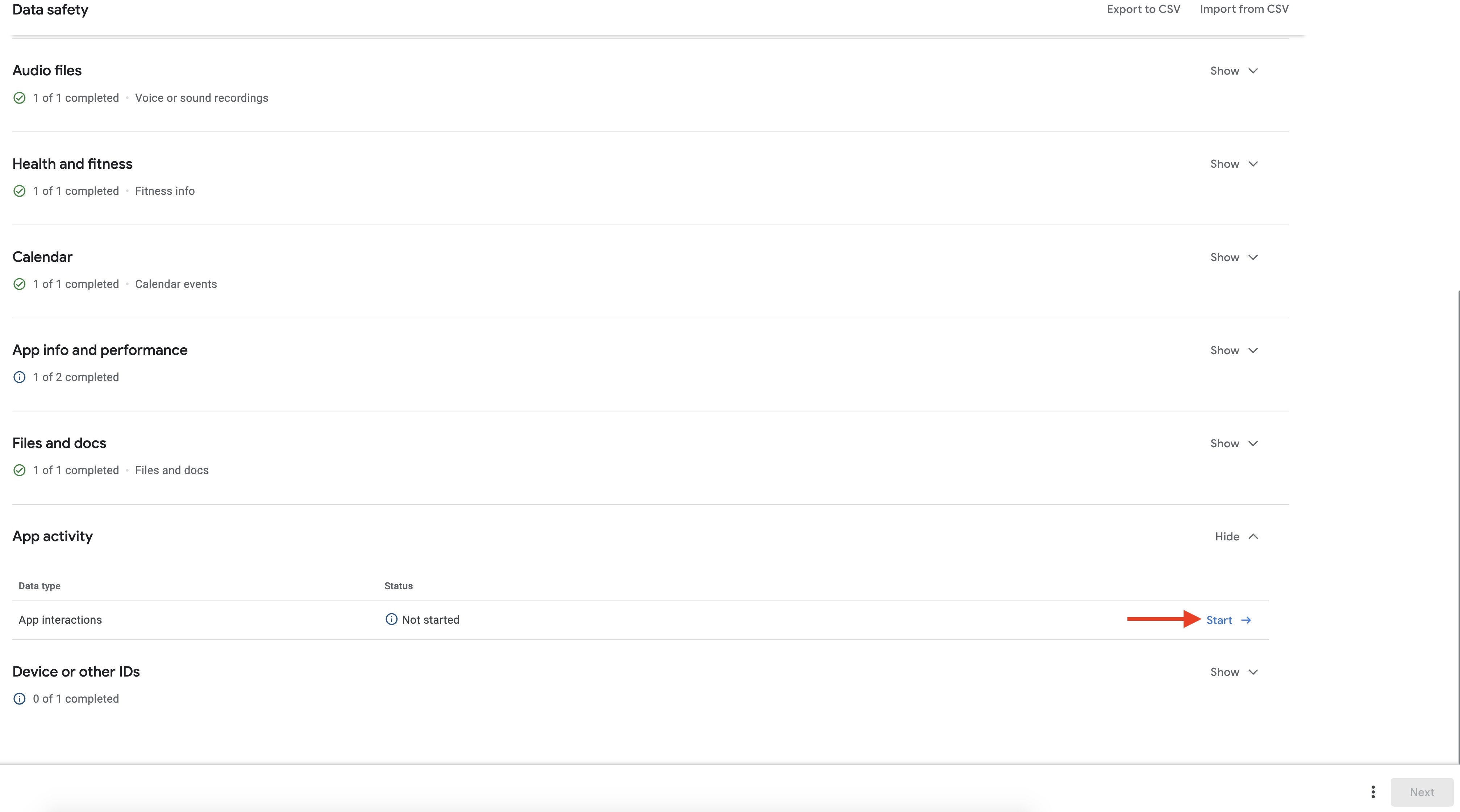Click Import from CSV
The height and width of the screenshot is (812, 1460).
[x=1244, y=9]
